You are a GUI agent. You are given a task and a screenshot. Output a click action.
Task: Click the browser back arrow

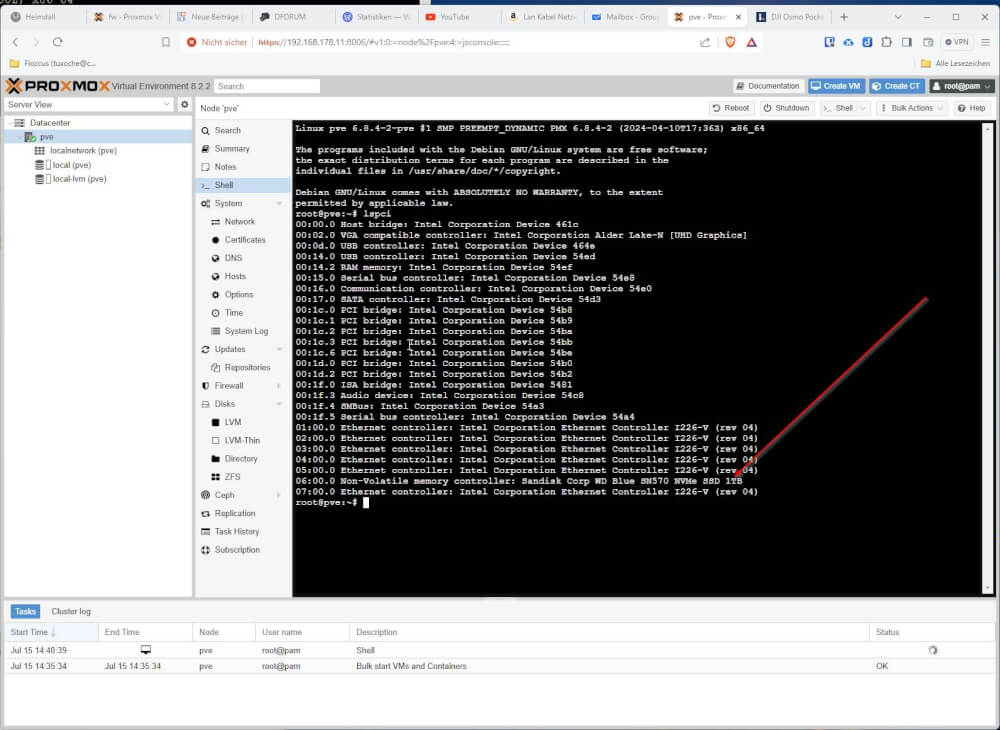click(16, 42)
